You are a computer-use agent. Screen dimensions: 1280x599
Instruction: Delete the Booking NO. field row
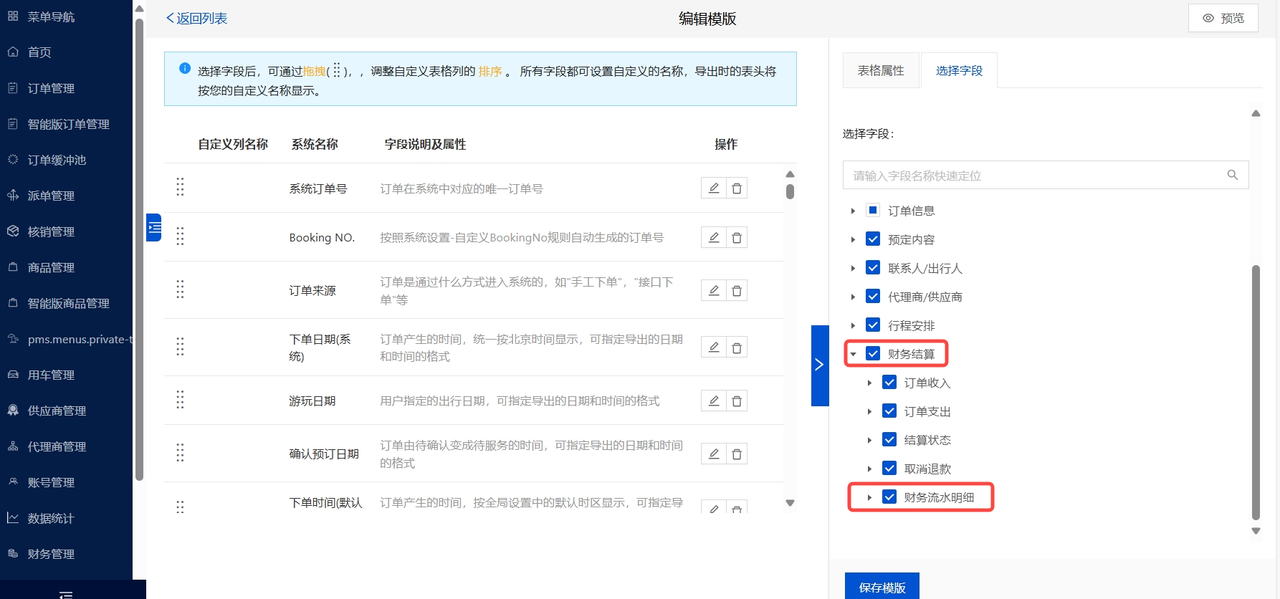click(x=737, y=237)
